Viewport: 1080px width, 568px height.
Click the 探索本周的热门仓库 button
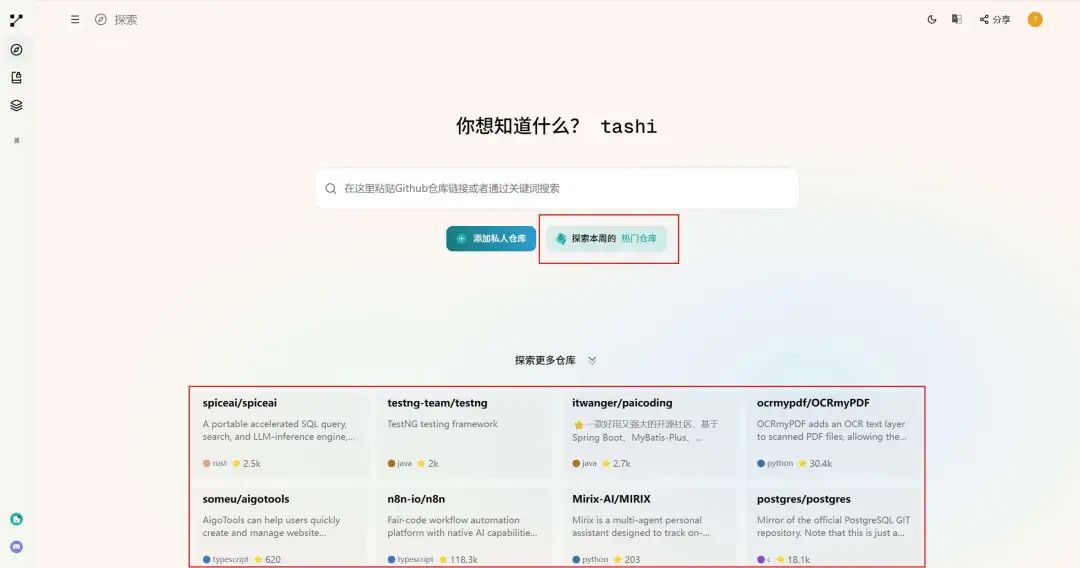coord(606,238)
